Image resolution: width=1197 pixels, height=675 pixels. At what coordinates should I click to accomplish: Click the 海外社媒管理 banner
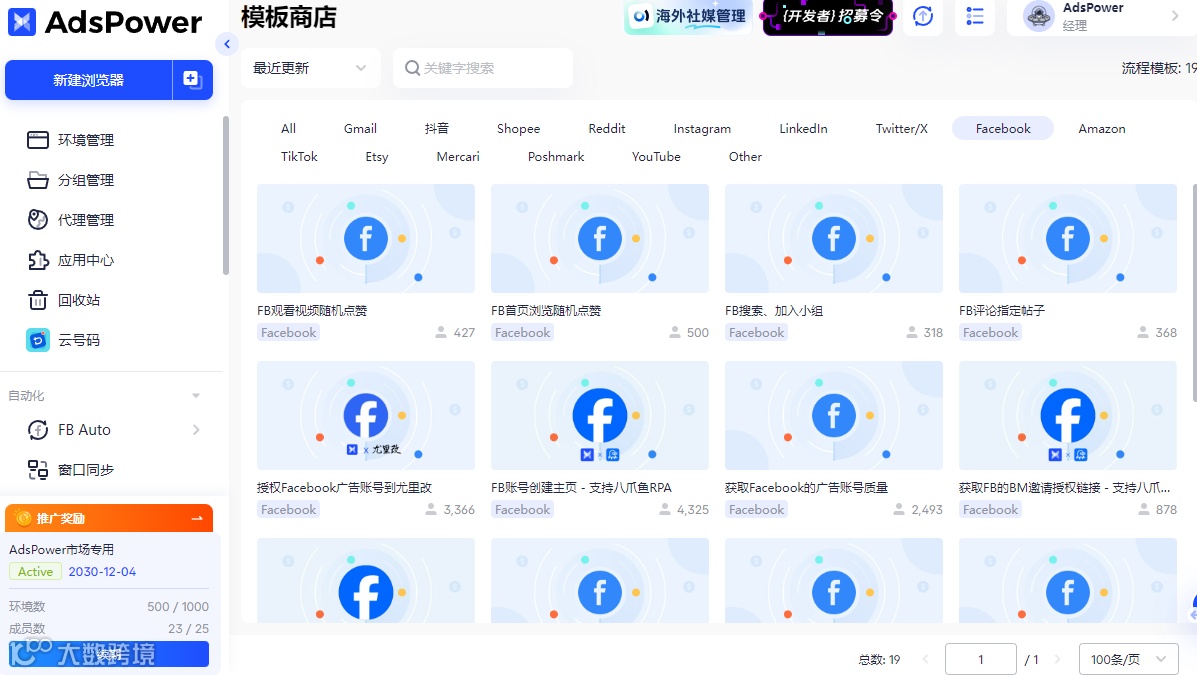688,16
